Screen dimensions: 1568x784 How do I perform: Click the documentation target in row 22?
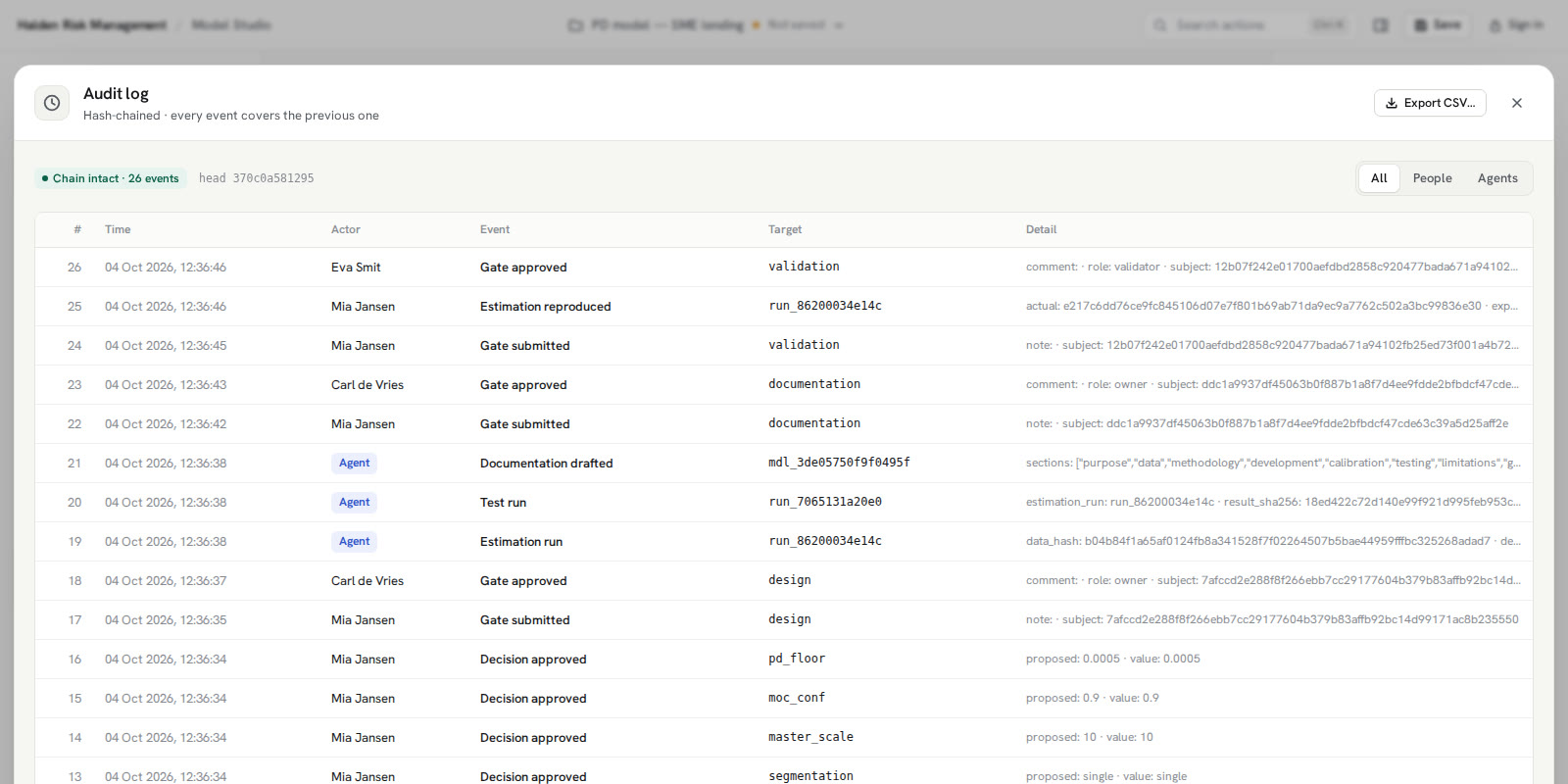[814, 423]
